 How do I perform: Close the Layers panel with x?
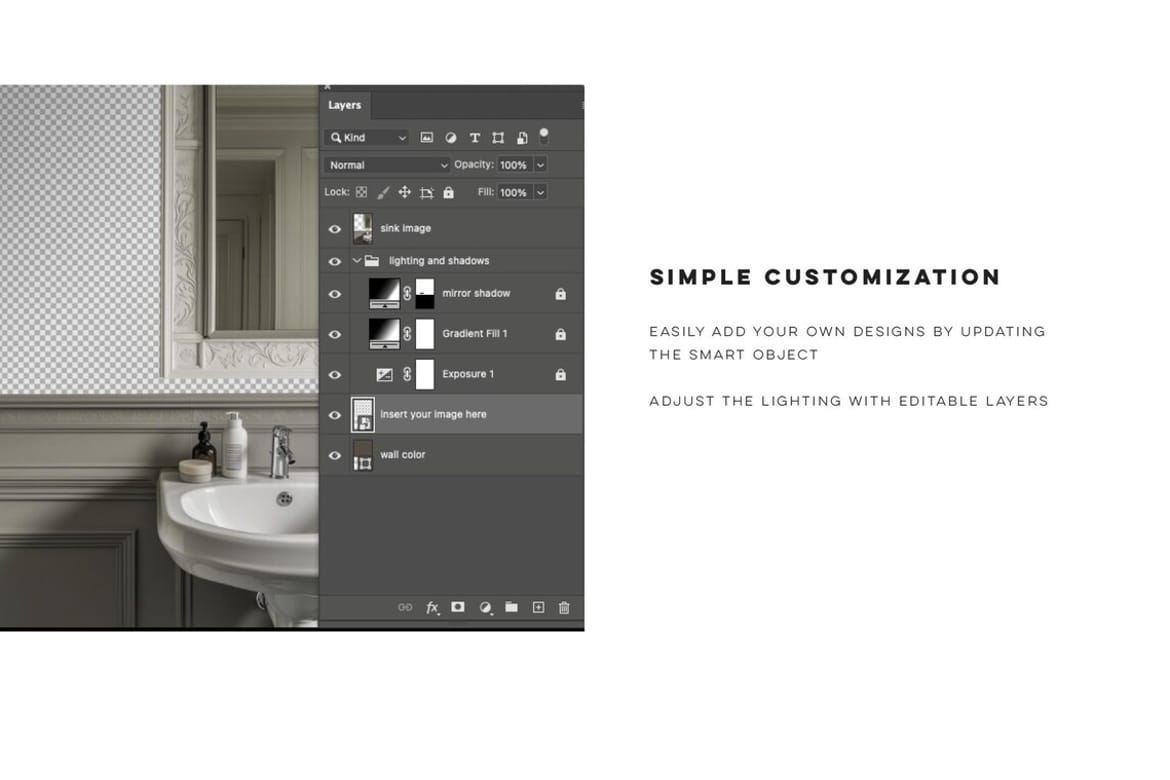pyautogui.click(x=328, y=87)
